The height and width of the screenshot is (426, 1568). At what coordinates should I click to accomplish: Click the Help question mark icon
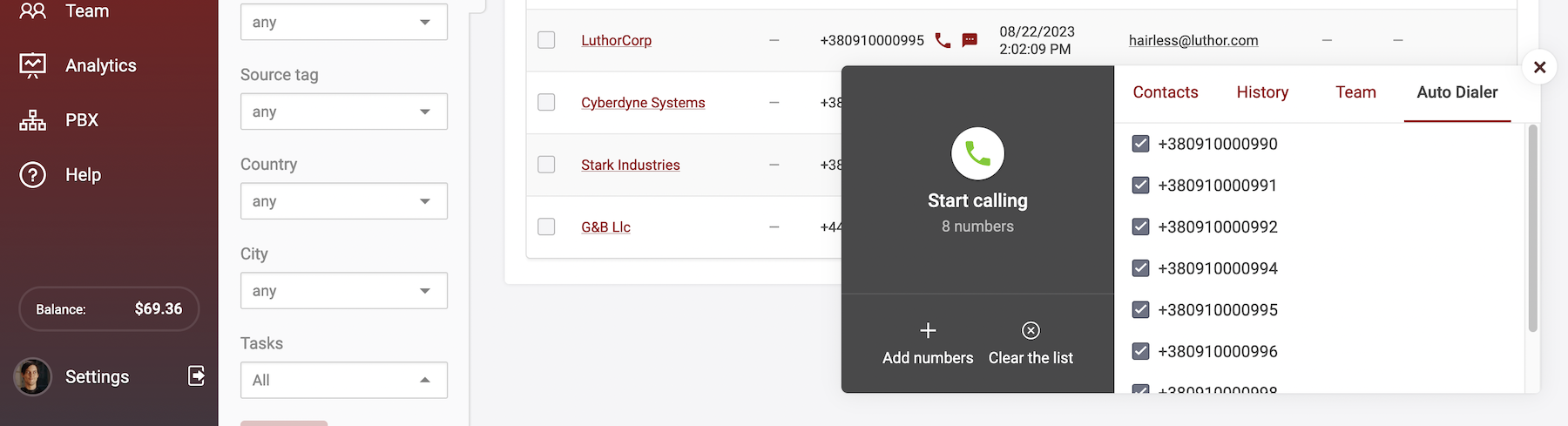(x=33, y=175)
